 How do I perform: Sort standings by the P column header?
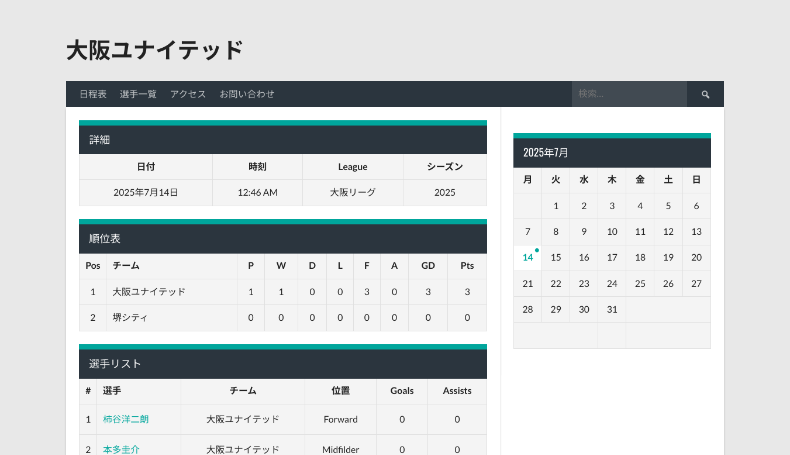pos(251,266)
